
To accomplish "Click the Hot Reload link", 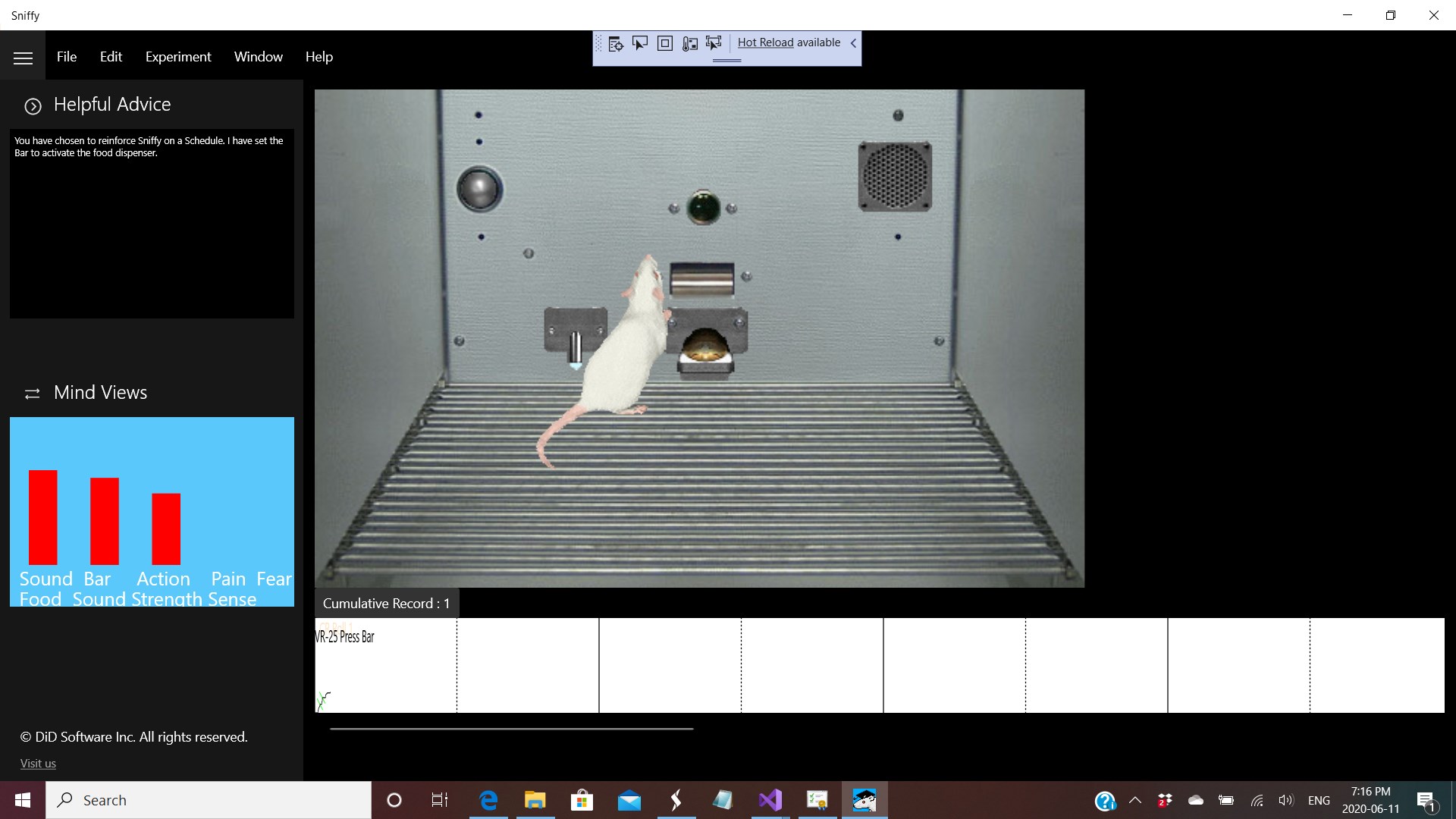I will tap(765, 42).
